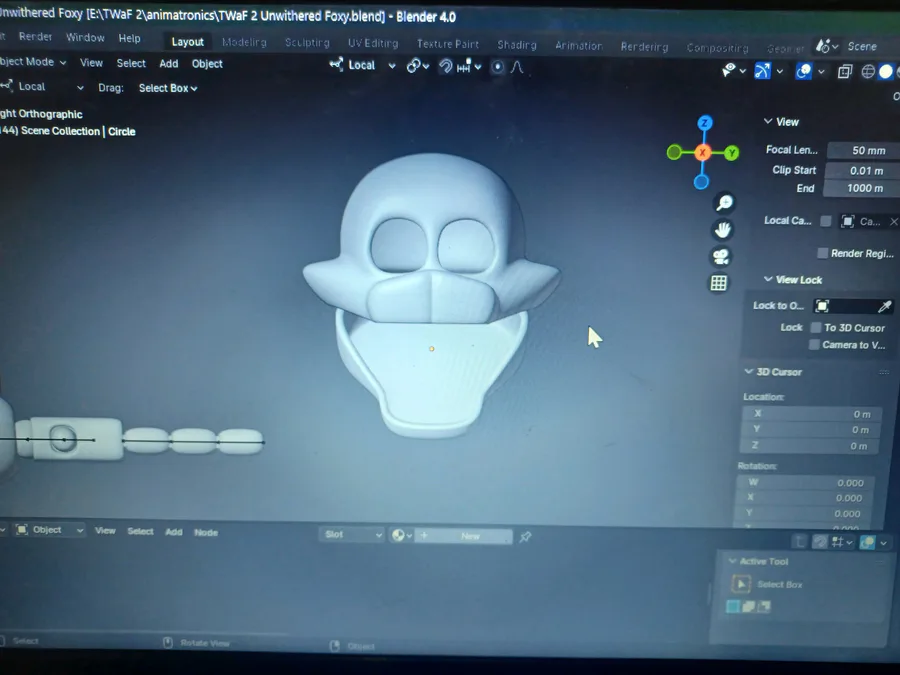Image resolution: width=900 pixels, height=675 pixels.
Task: Switch to solid viewport shading
Action: click(886, 72)
